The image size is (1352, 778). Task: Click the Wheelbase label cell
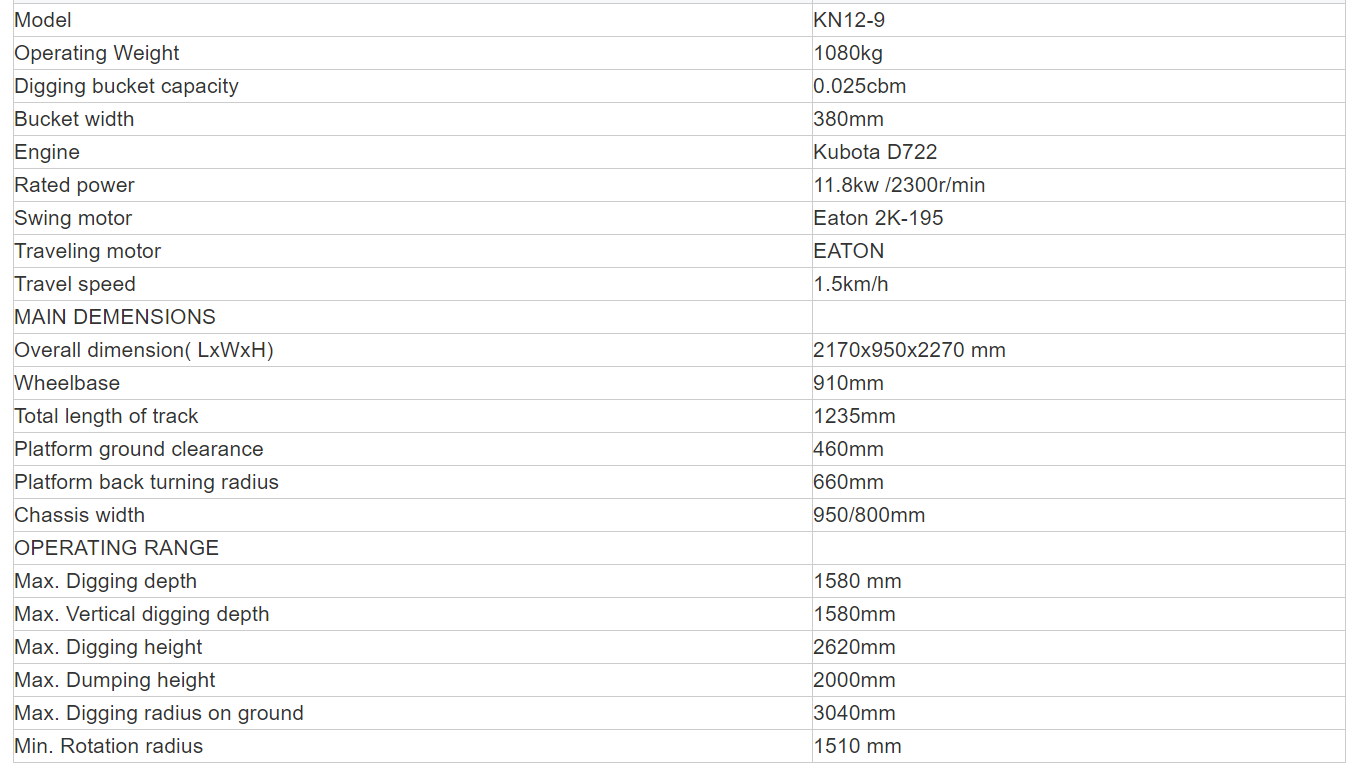[67, 383]
